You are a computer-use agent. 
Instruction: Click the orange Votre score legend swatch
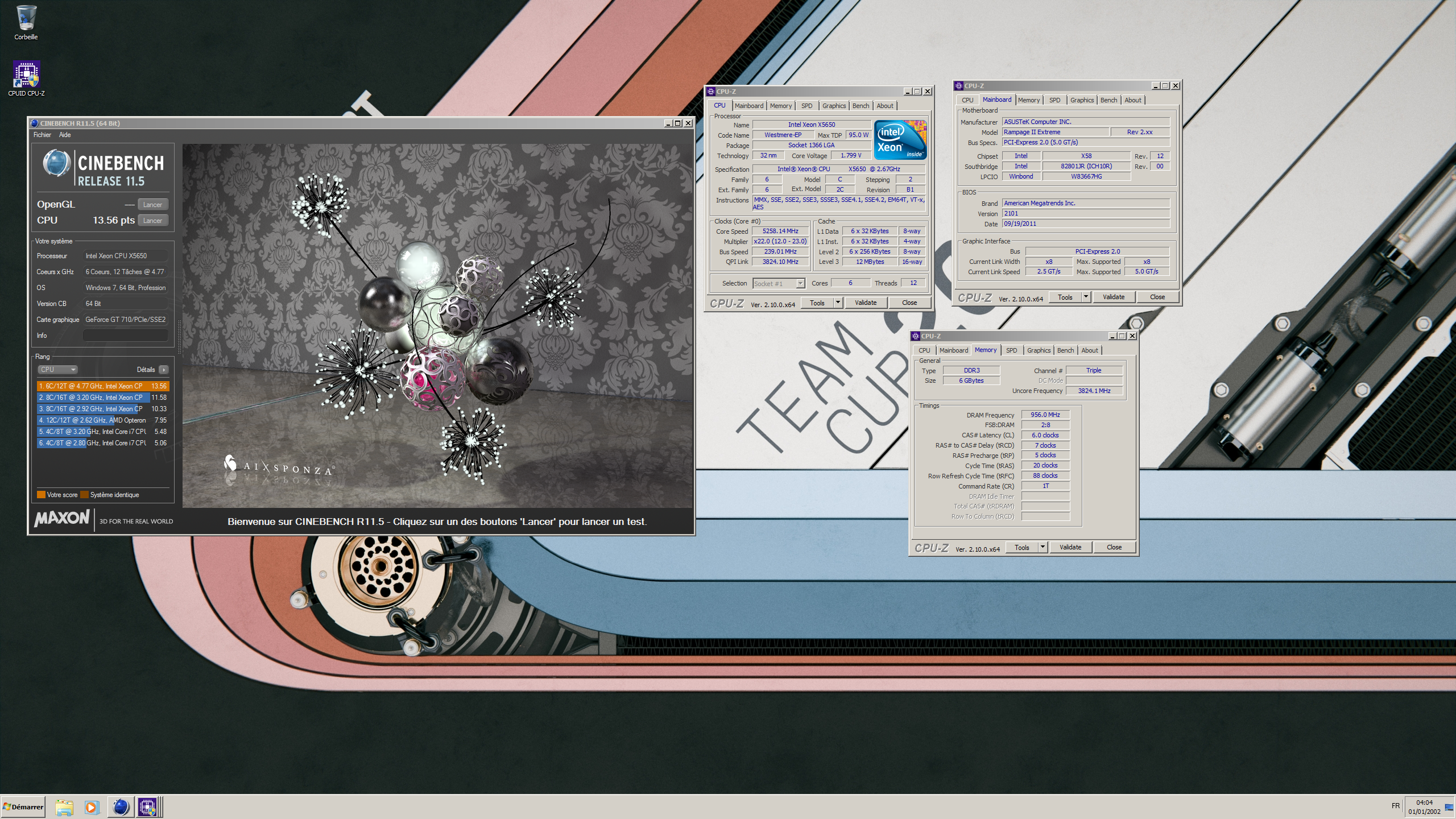tap(41, 495)
